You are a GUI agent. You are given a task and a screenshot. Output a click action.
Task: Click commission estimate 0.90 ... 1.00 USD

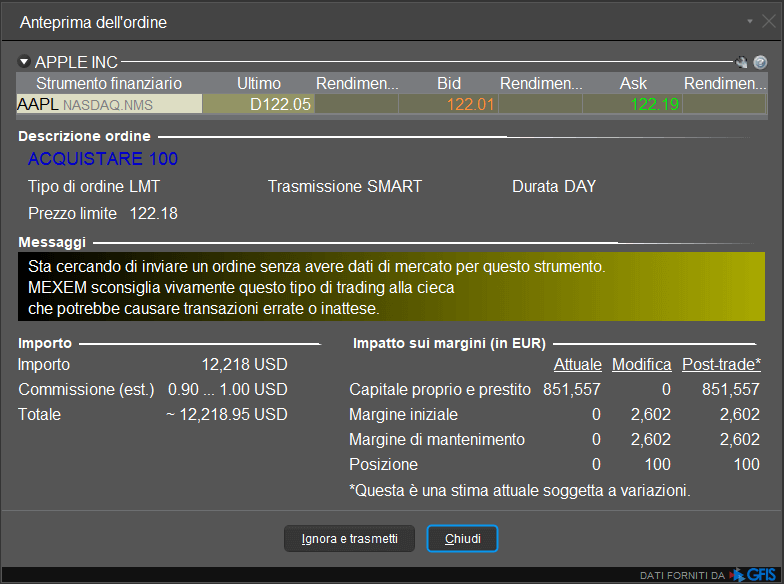click(x=228, y=390)
